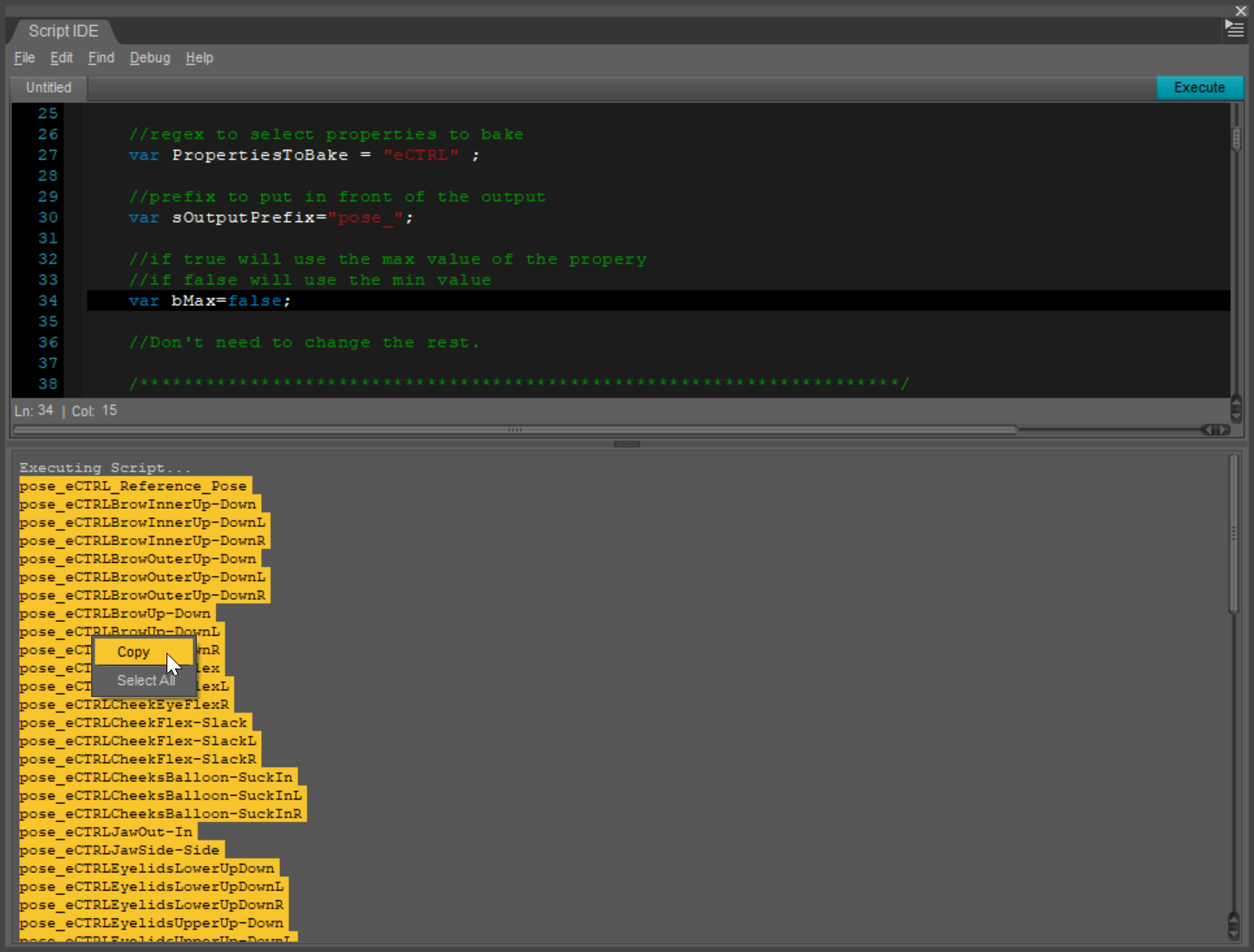Click the Ln: 34 status indicator
The height and width of the screenshot is (952, 1254).
click(x=34, y=410)
